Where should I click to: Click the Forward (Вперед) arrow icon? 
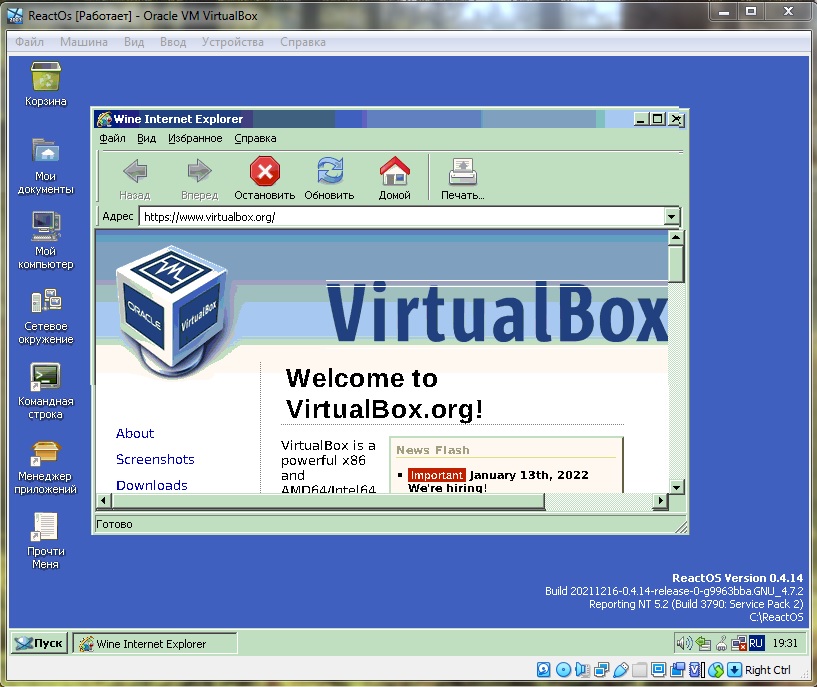point(199,172)
